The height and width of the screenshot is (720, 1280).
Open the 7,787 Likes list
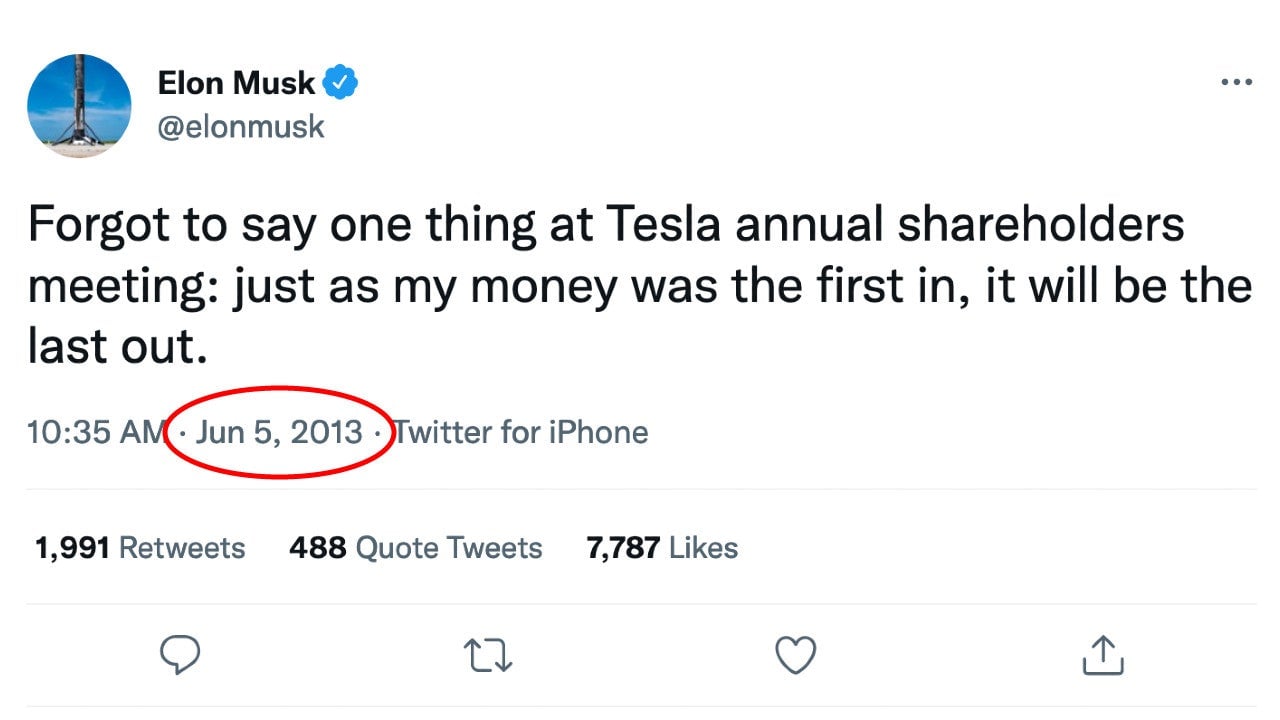[662, 548]
